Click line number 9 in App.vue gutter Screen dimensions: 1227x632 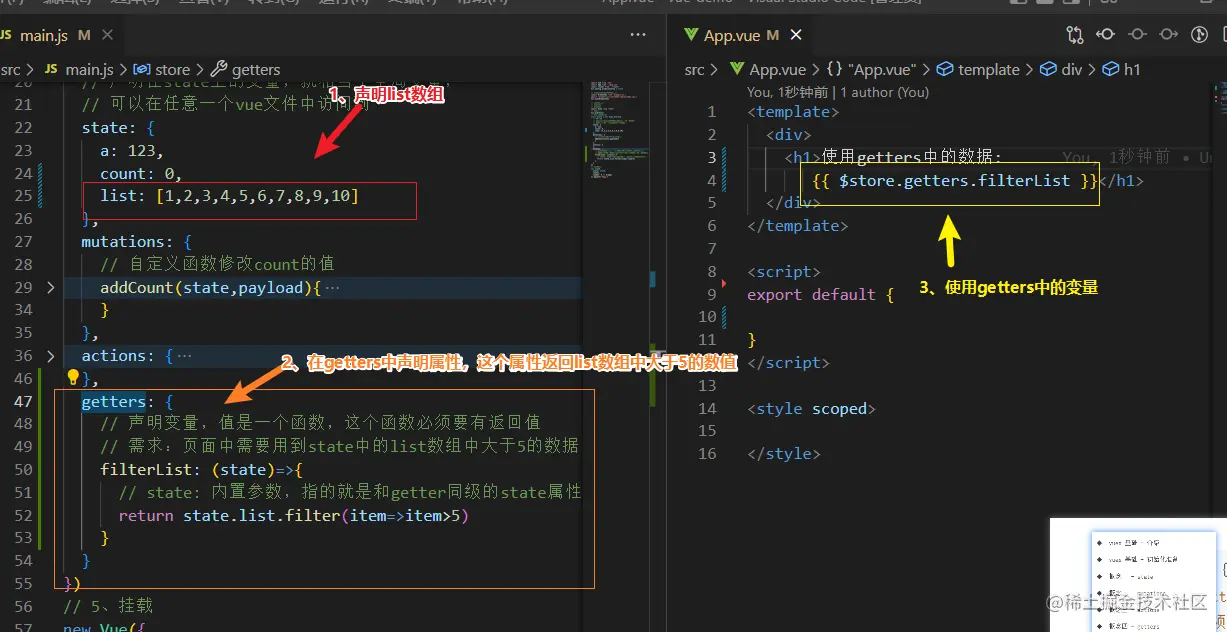(711, 295)
